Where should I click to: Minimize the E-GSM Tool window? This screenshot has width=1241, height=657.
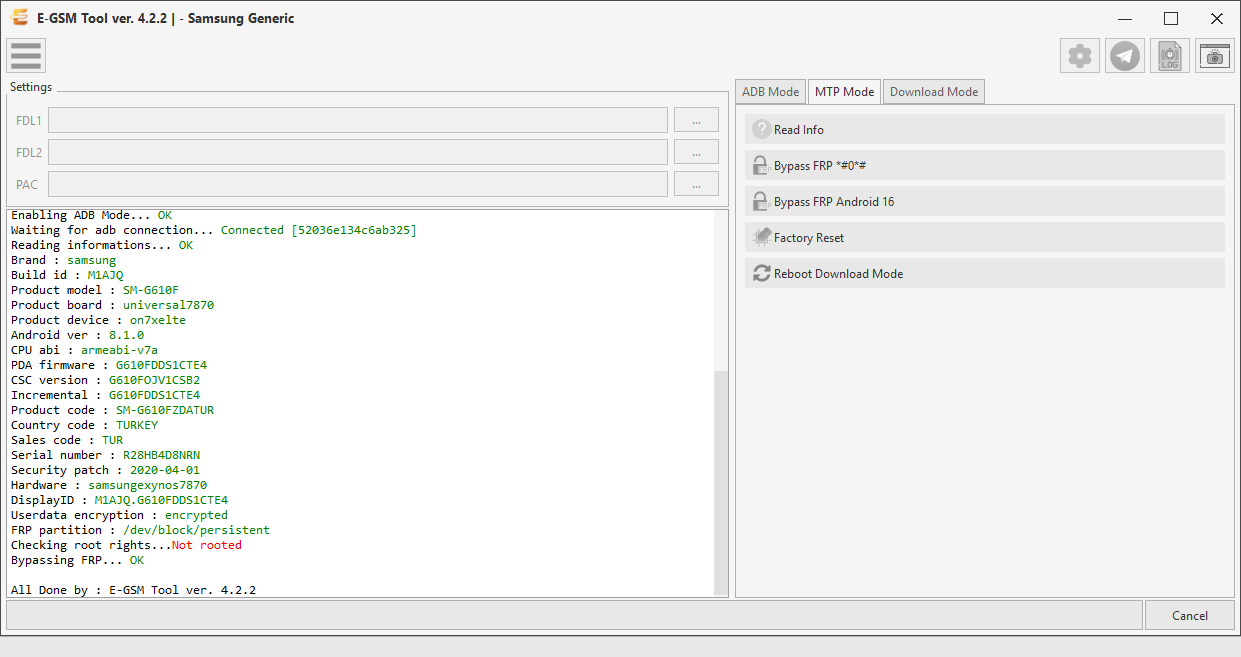click(x=1125, y=18)
